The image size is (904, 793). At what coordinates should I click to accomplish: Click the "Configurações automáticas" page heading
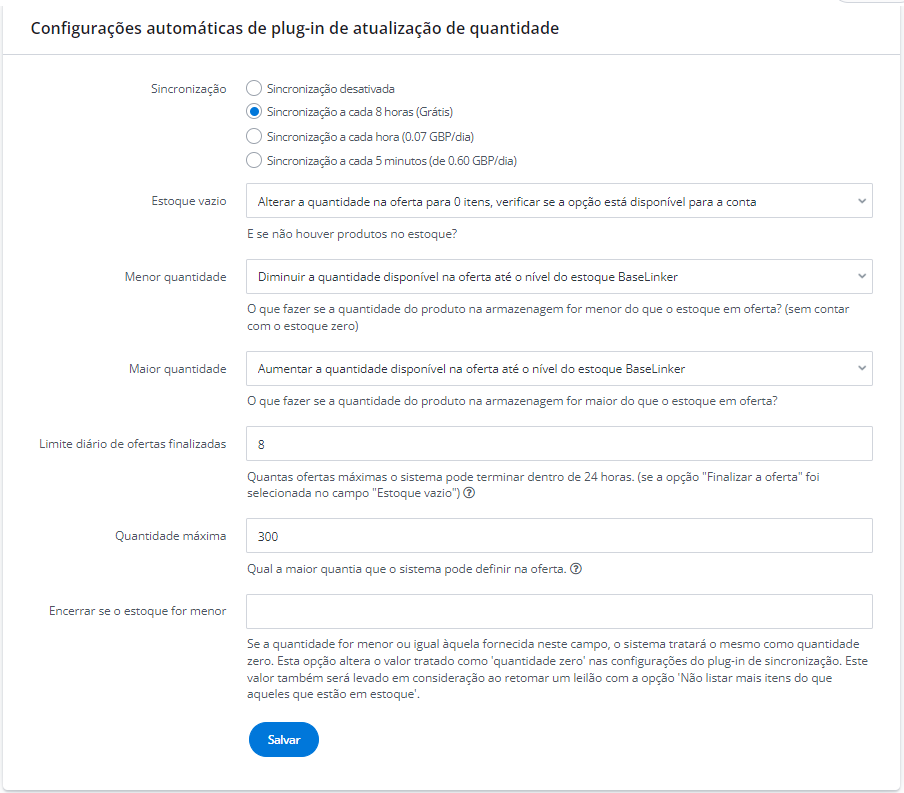click(x=294, y=28)
